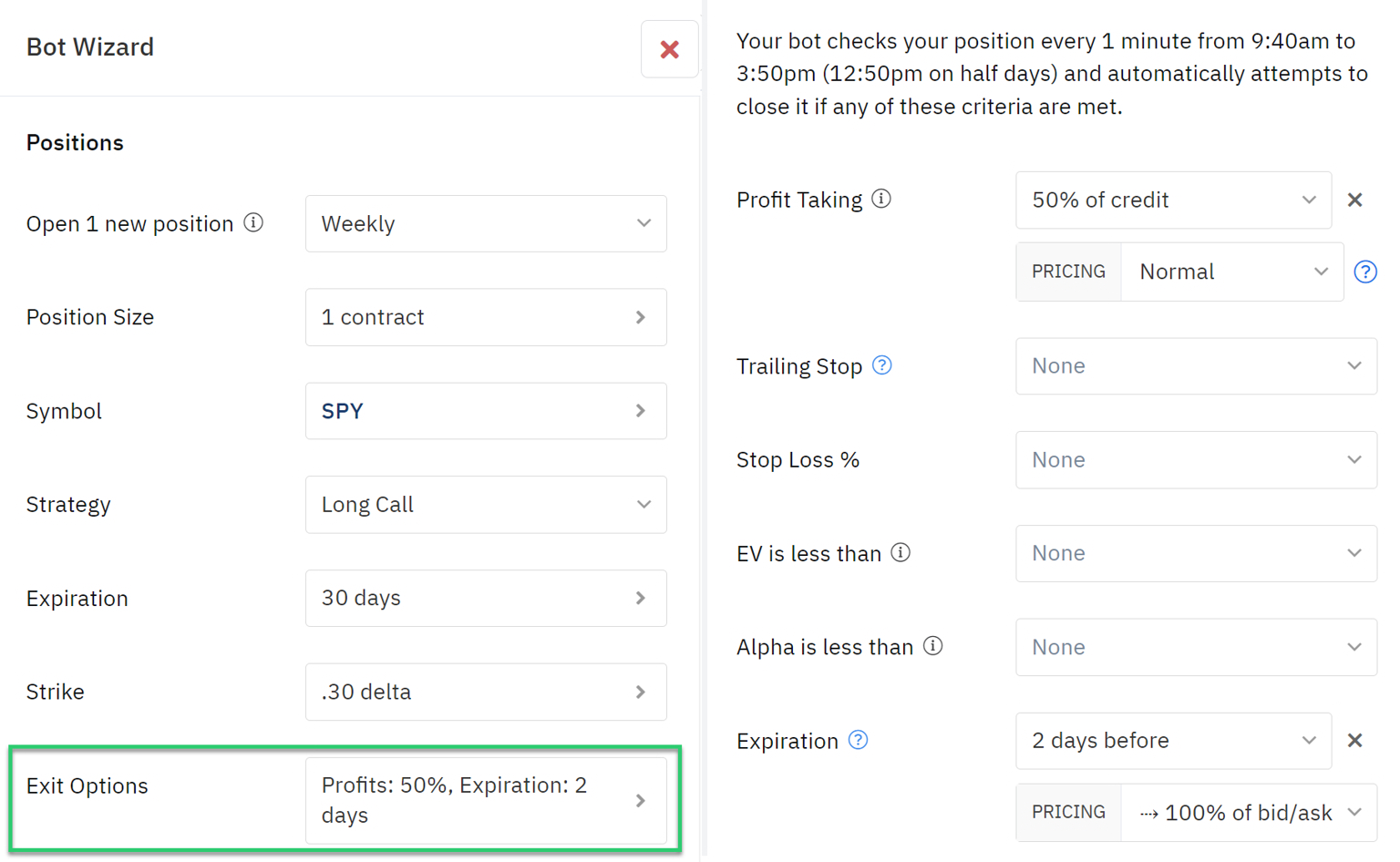Close the Bot Wizard with red X
This screenshot has height=862, width=1400.
[670, 49]
